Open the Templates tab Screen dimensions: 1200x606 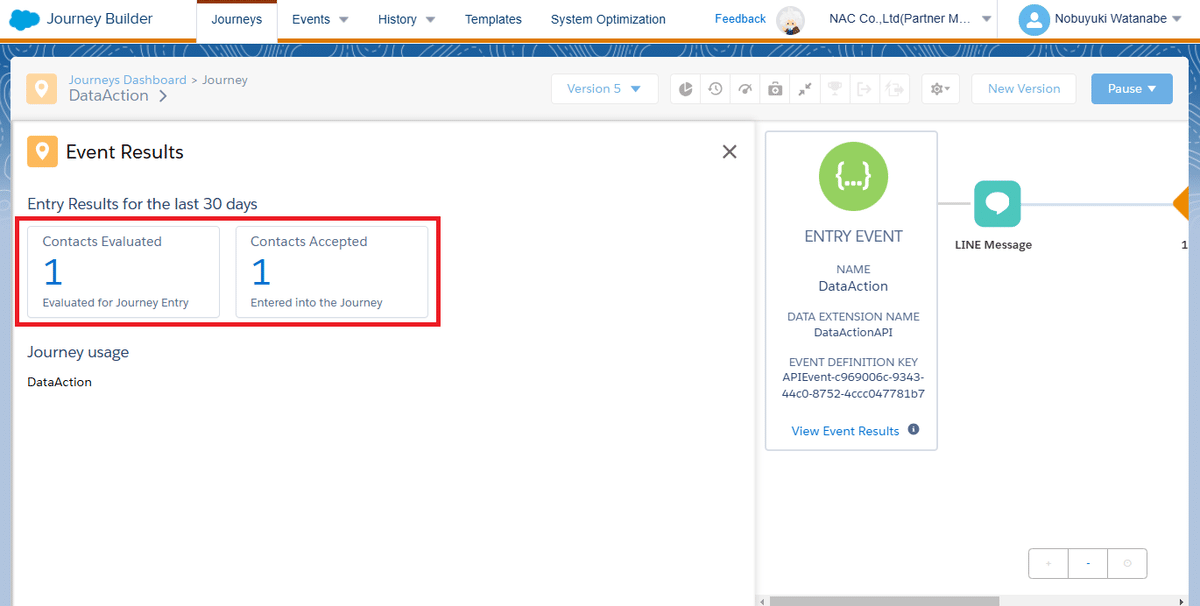pyautogui.click(x=493, y=20)
